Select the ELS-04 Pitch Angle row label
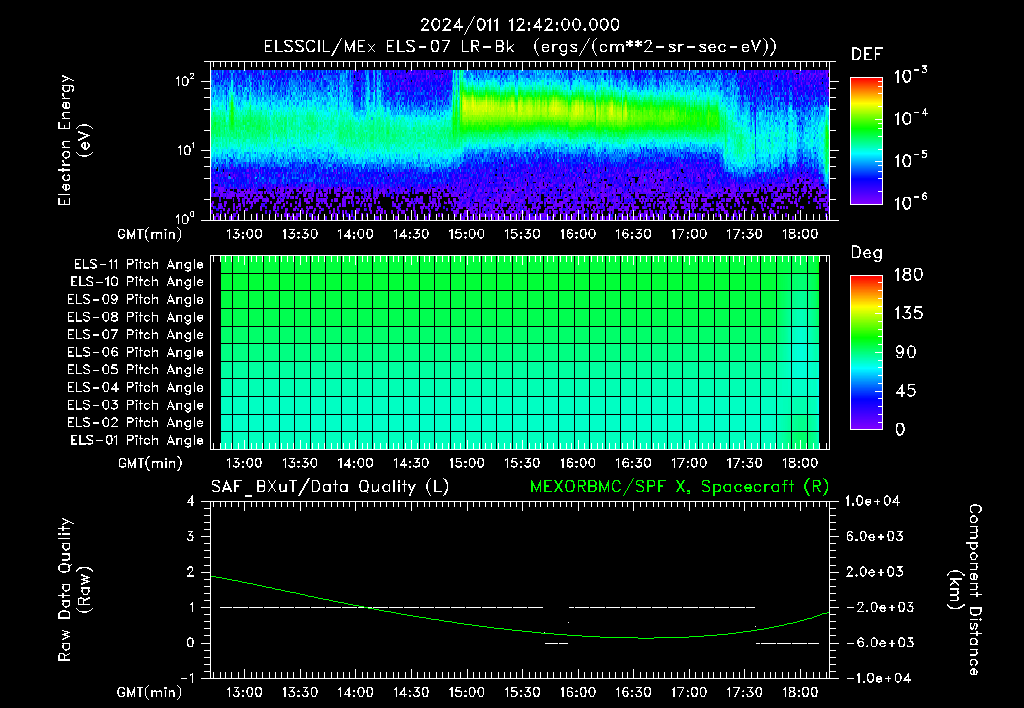Screen dimensions: 1024x708 coord(135,387)
